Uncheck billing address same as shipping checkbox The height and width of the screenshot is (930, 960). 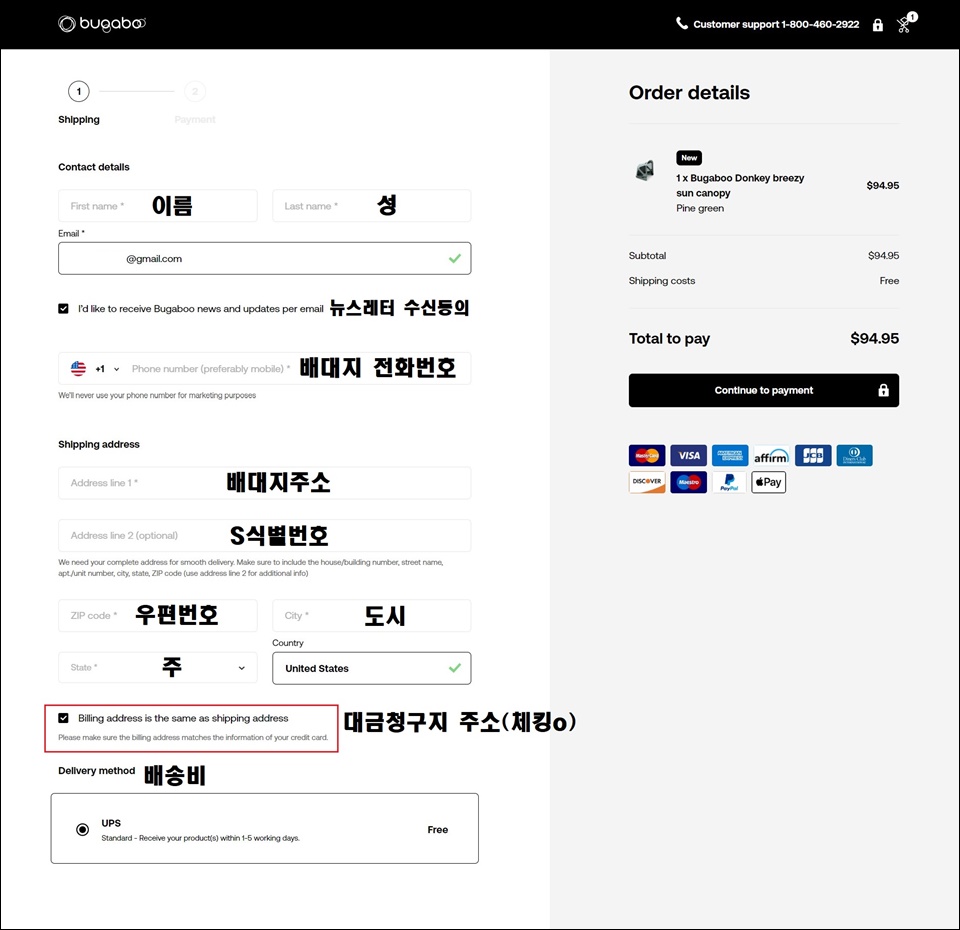[63, 718]
